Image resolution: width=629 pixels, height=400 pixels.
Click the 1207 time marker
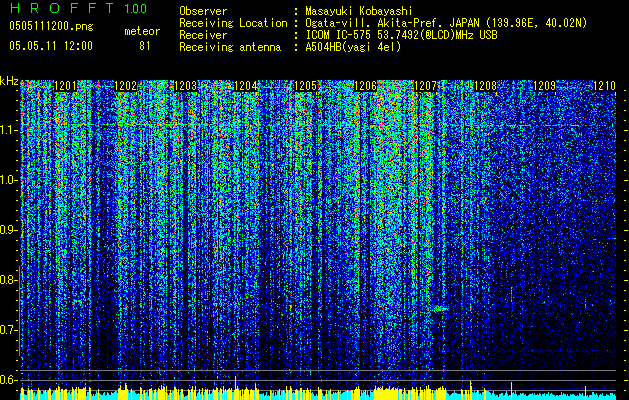425,86
